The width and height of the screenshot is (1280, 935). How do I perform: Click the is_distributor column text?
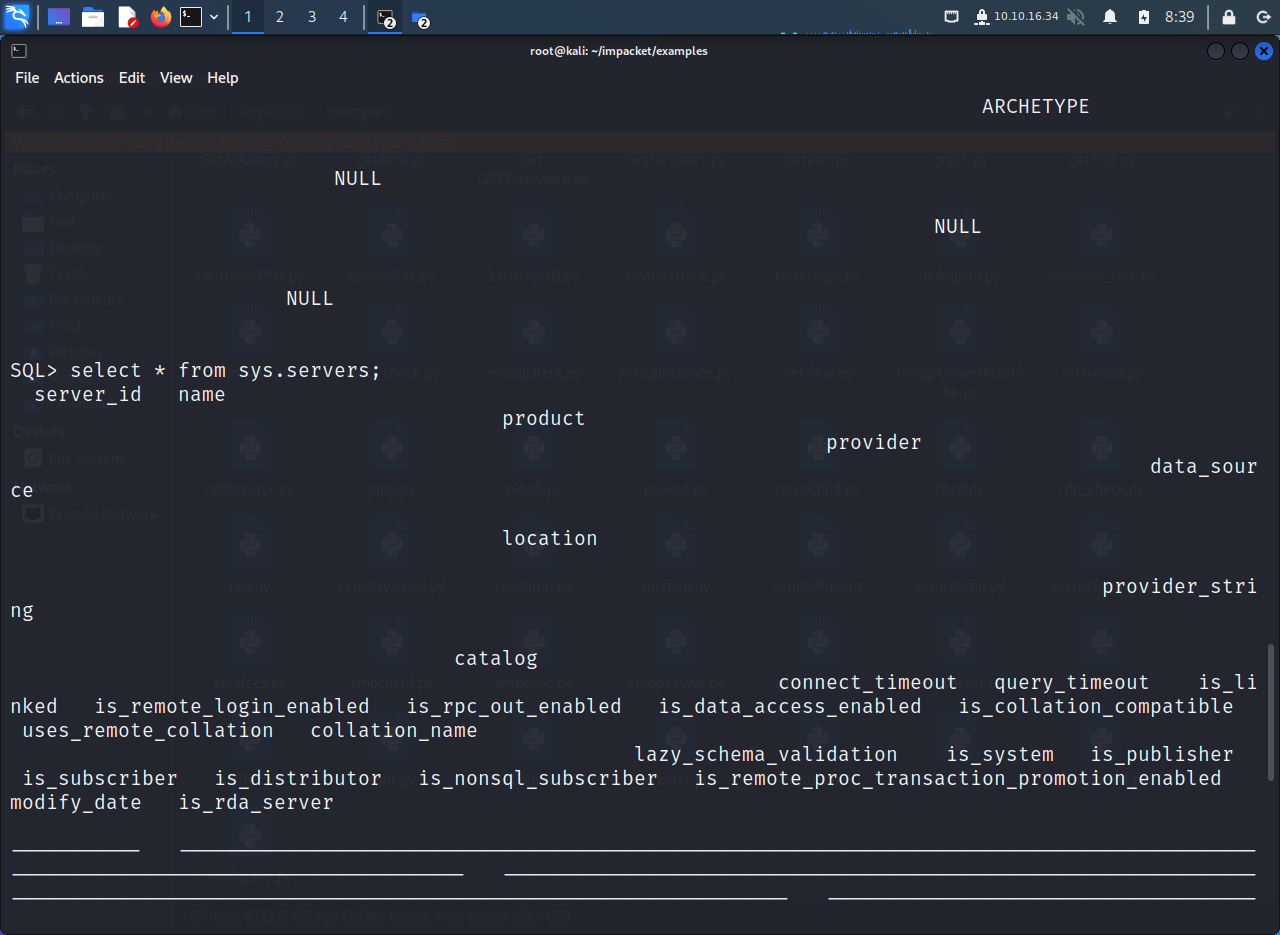coord(298,779)
